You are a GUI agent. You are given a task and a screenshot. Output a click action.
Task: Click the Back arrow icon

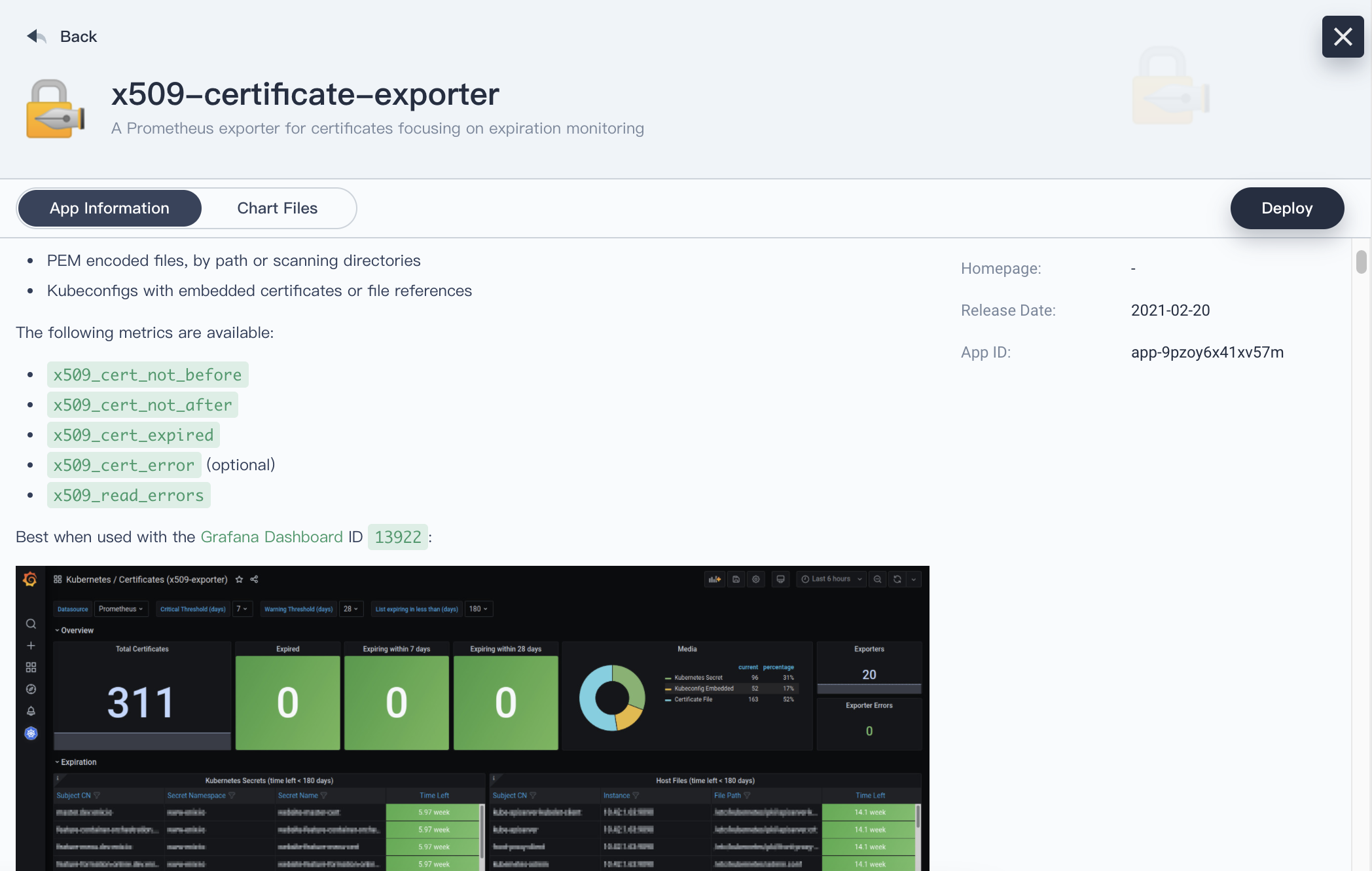coord(37,37)
